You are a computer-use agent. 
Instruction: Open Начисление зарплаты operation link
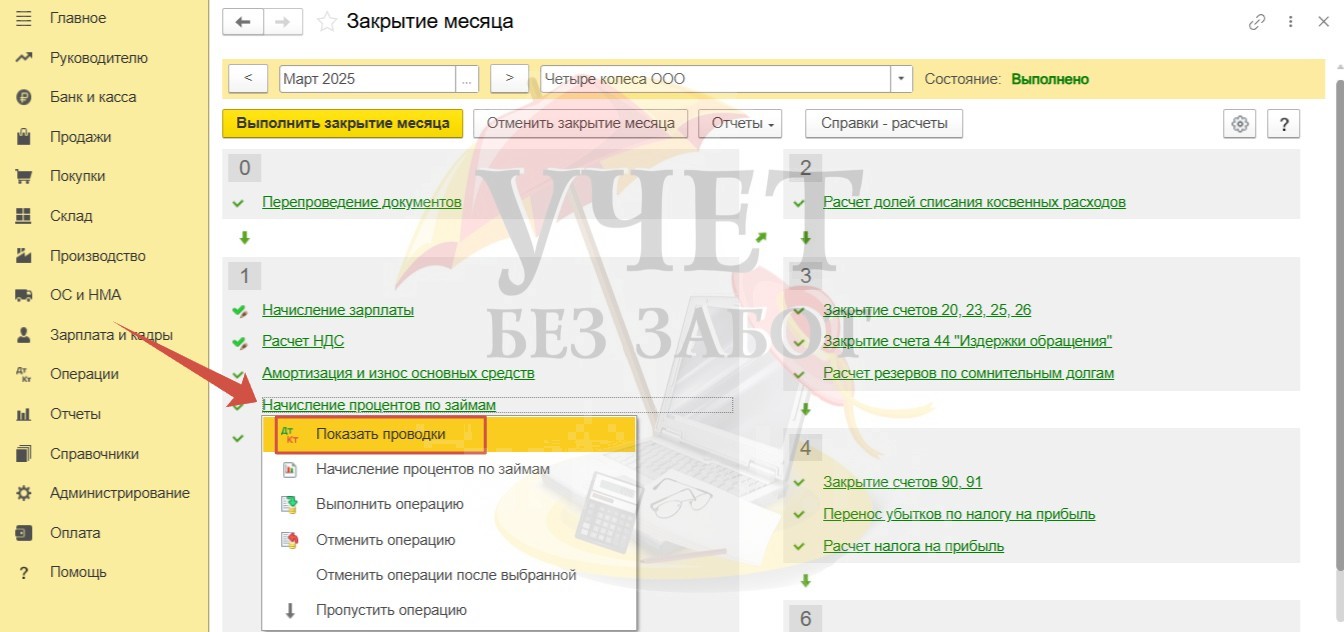[338, 310]
